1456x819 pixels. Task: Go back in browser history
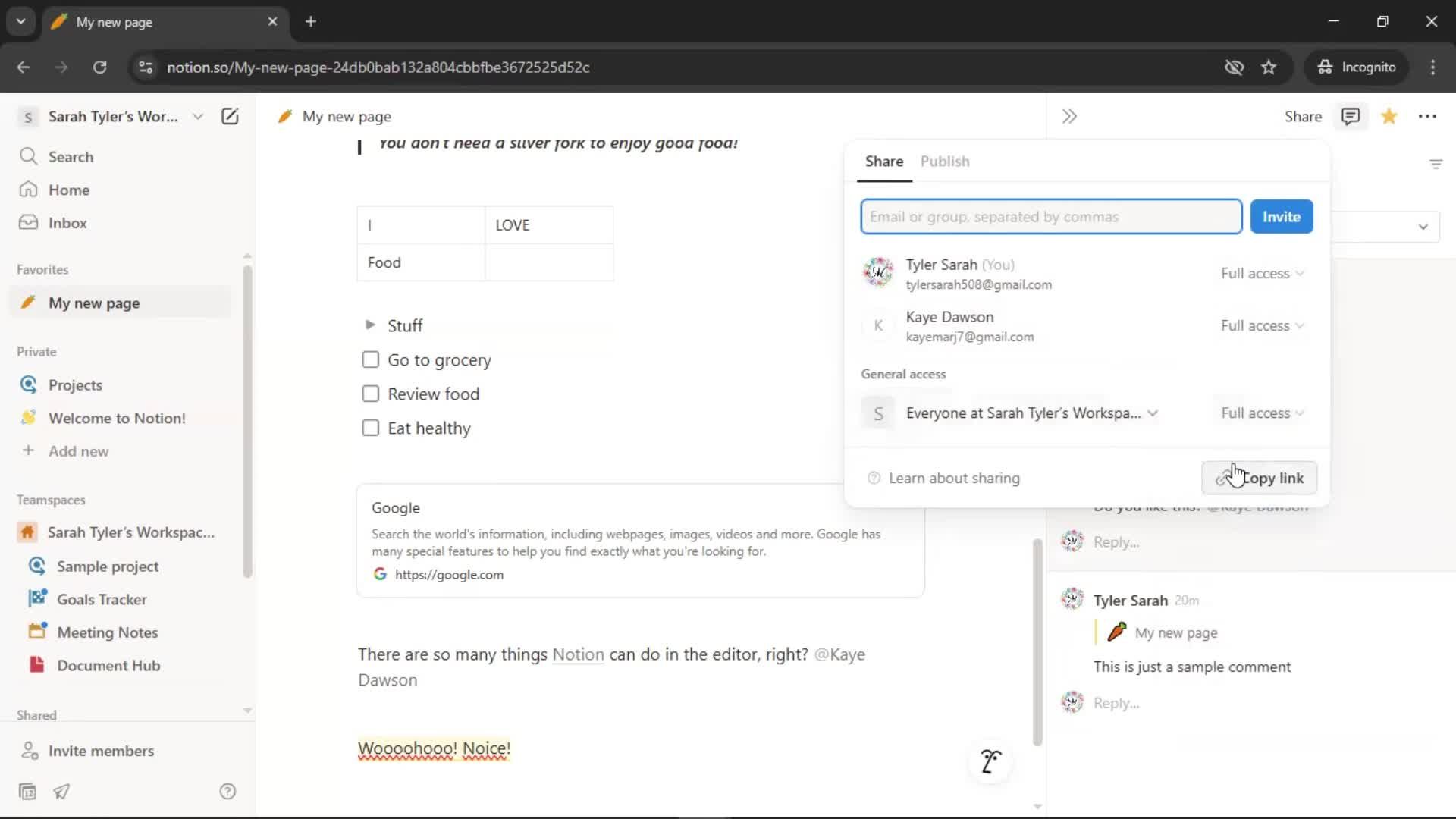coord(24,67)
